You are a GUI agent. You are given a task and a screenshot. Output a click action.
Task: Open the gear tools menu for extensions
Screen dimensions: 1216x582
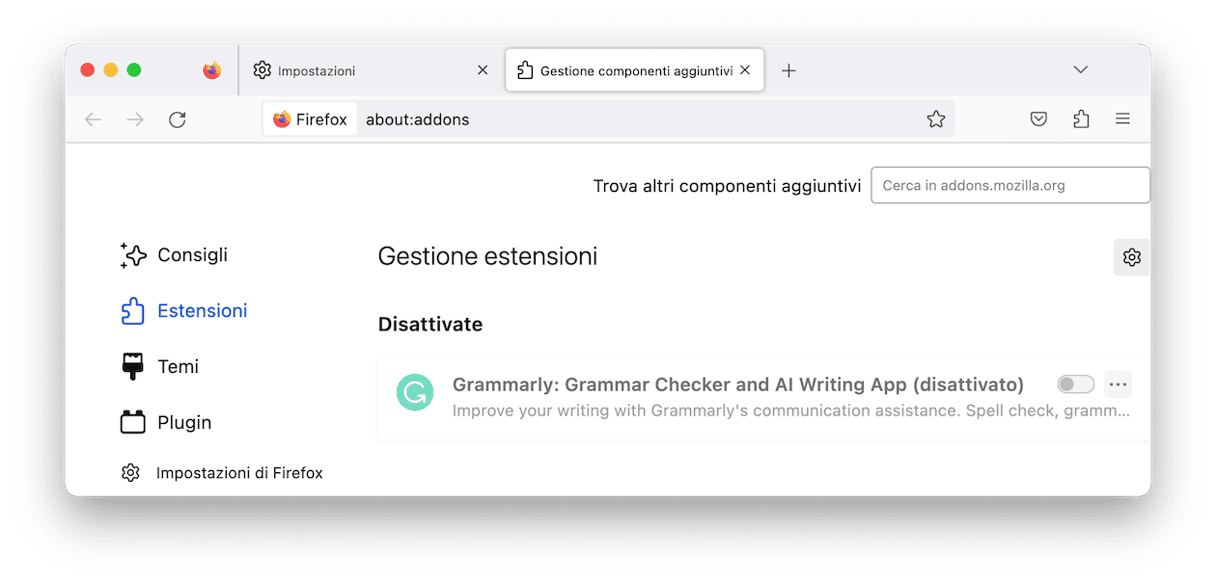1132,257
